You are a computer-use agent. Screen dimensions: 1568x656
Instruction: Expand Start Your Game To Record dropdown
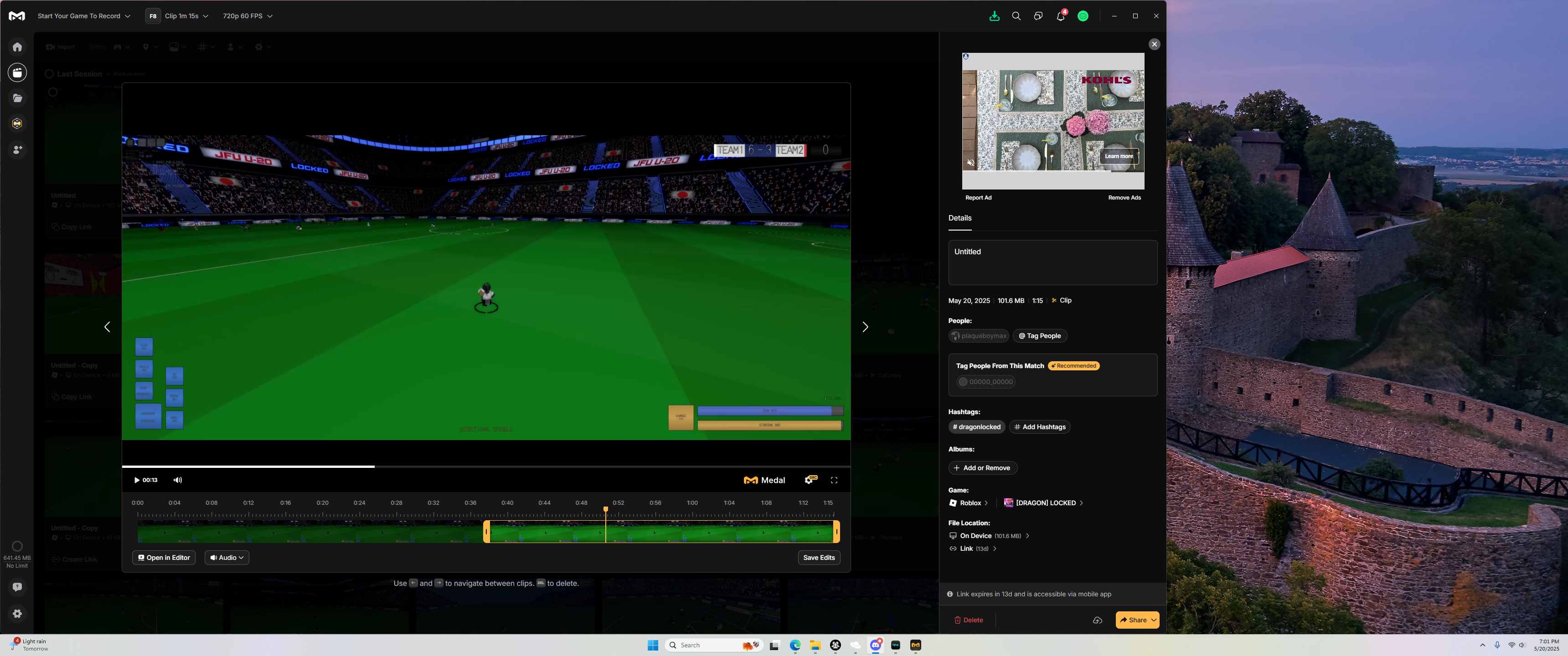[84, 16]
